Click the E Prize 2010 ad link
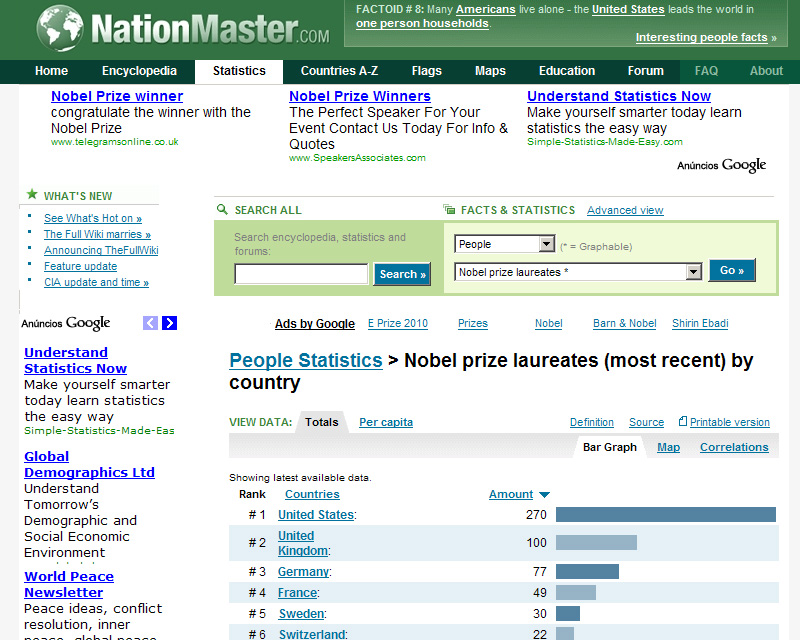The width and height of the screenshot is (800, 640). 398,323
